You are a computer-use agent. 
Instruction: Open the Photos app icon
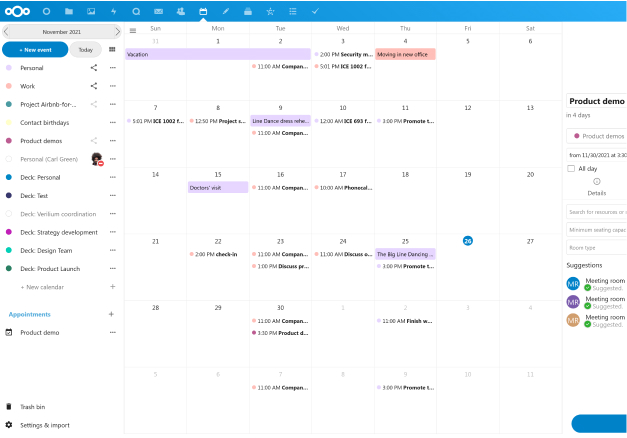click(x=91, y=11)
